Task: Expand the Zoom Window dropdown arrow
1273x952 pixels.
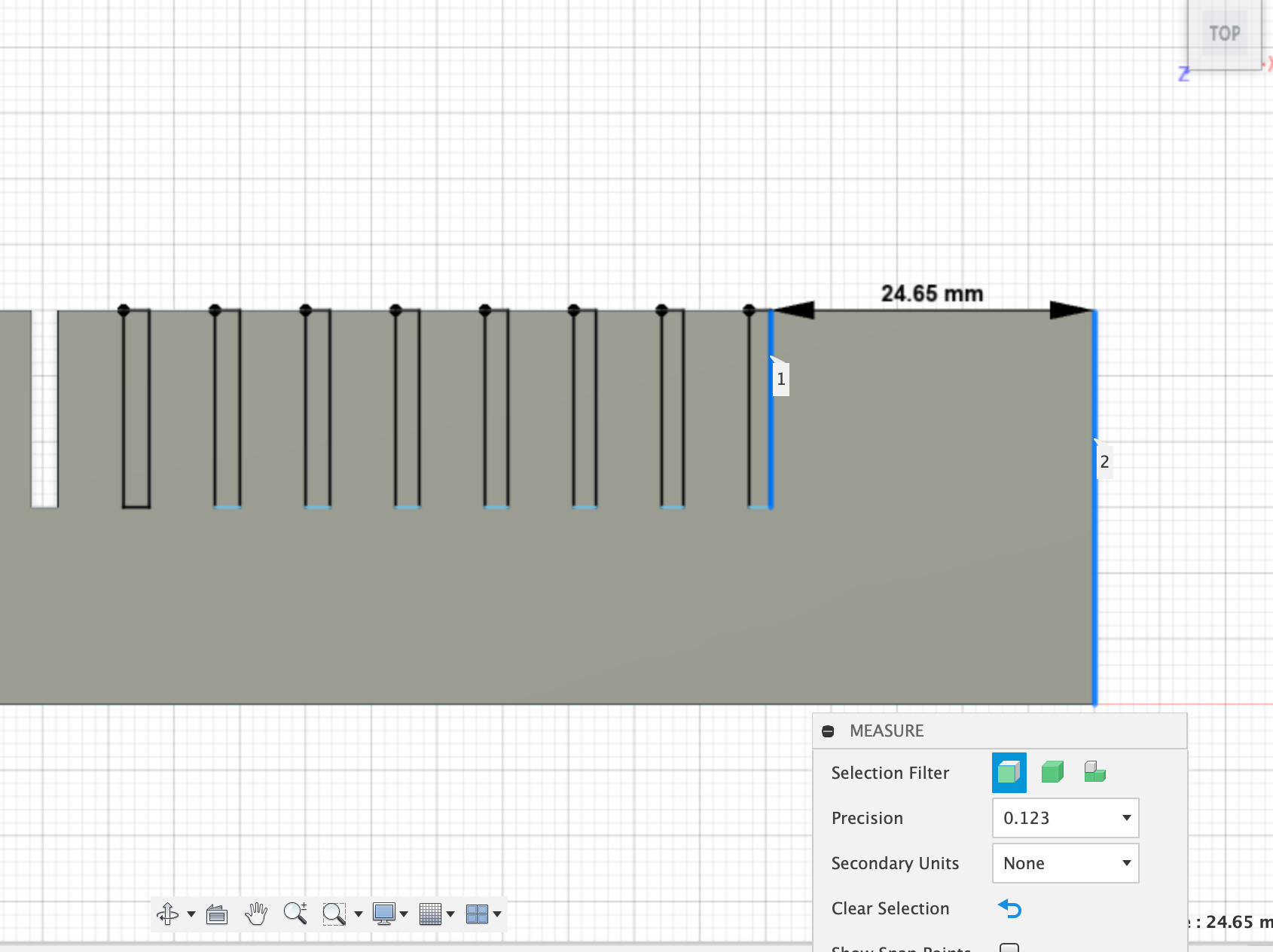Action: click(x=359, y=914)
